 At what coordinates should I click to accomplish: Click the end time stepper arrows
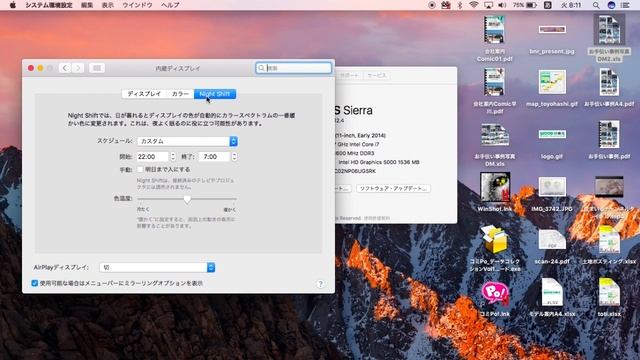pos(234,157)
